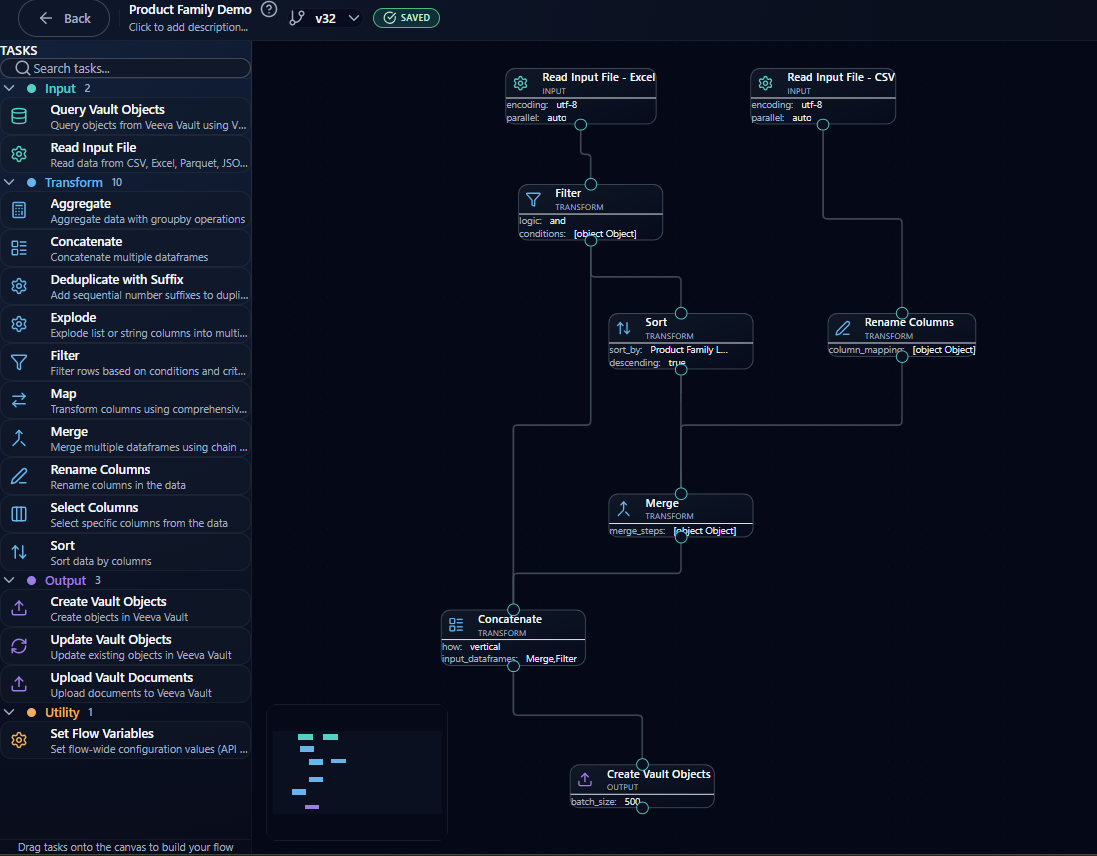
Task: Click the SAVED status badge
Action: (x=406, y=18)
